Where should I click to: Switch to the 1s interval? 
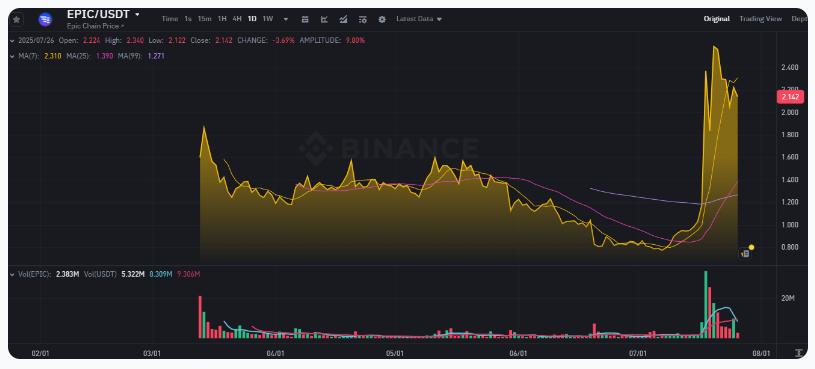pos(188,19)
